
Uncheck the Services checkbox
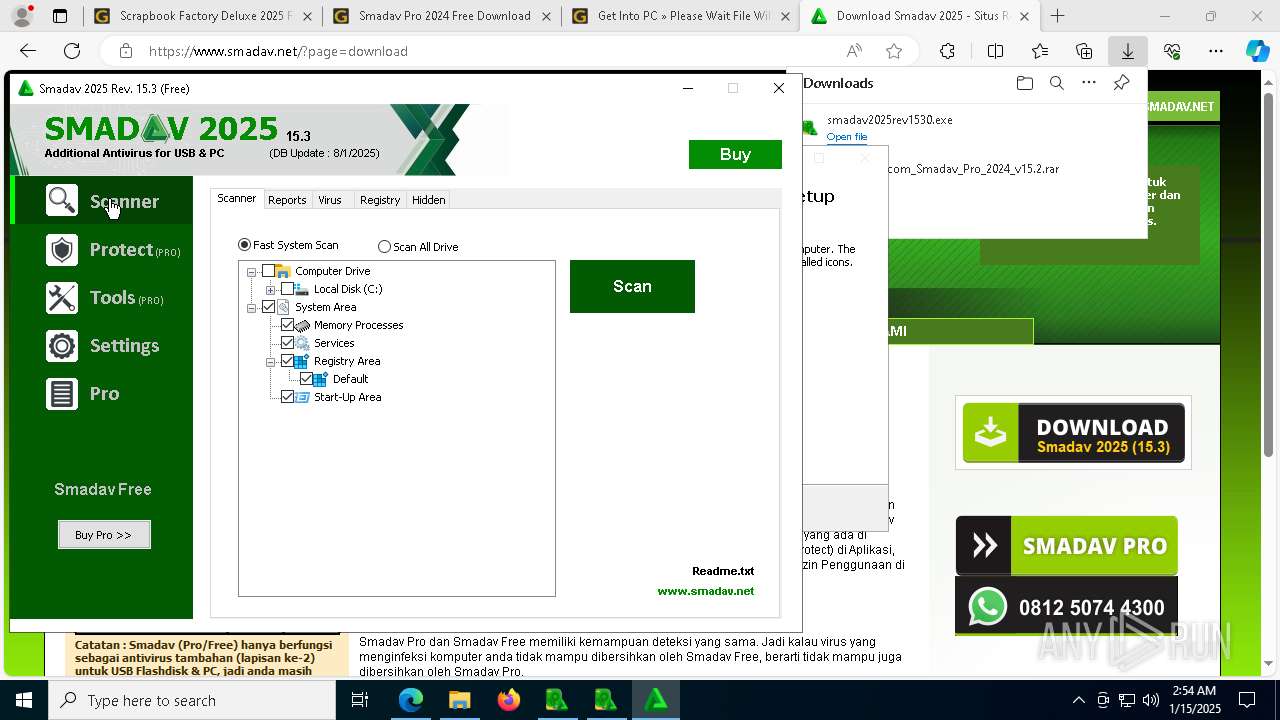[x=287, y=343]
